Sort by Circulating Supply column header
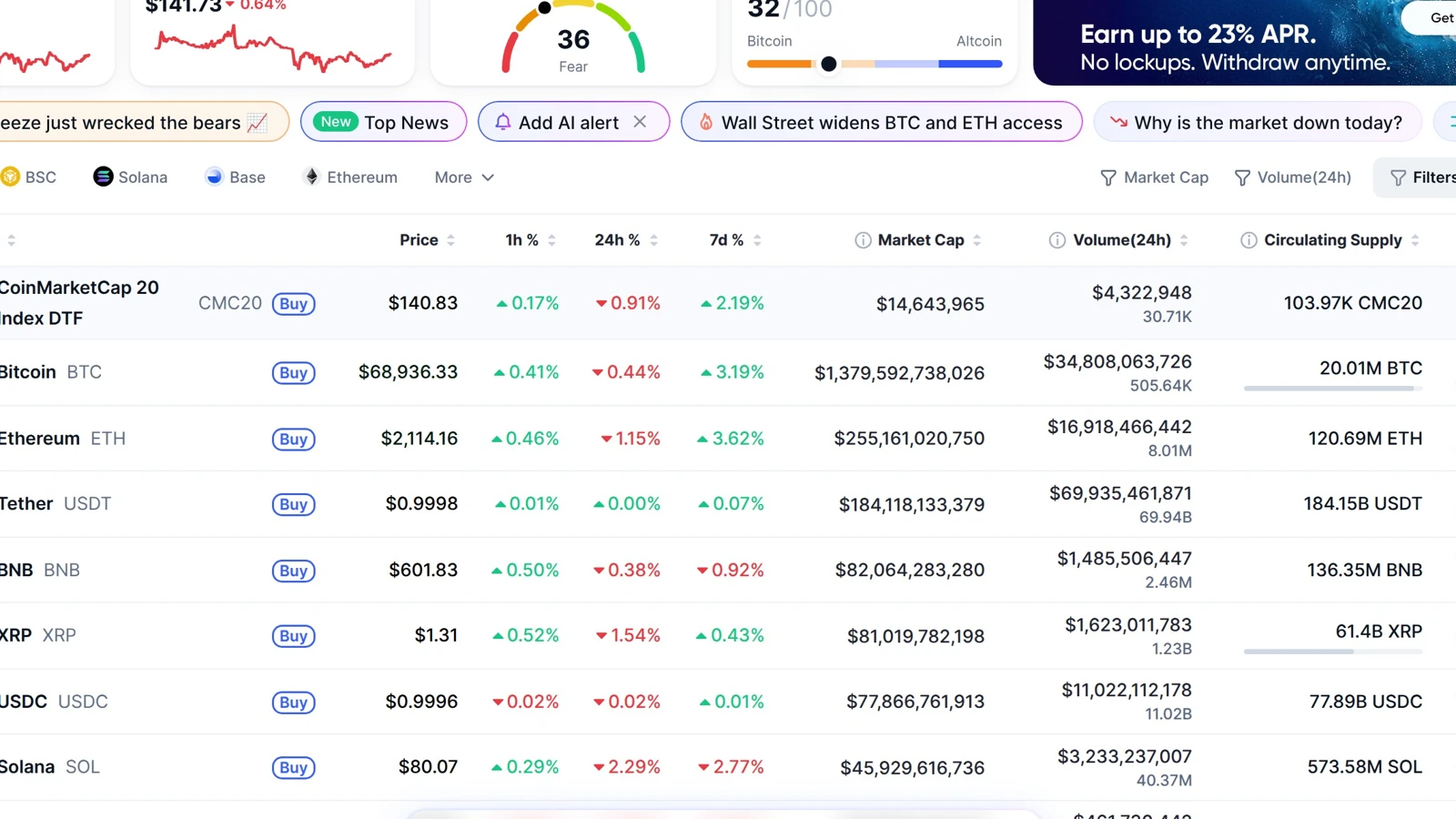 [1341, 240]
